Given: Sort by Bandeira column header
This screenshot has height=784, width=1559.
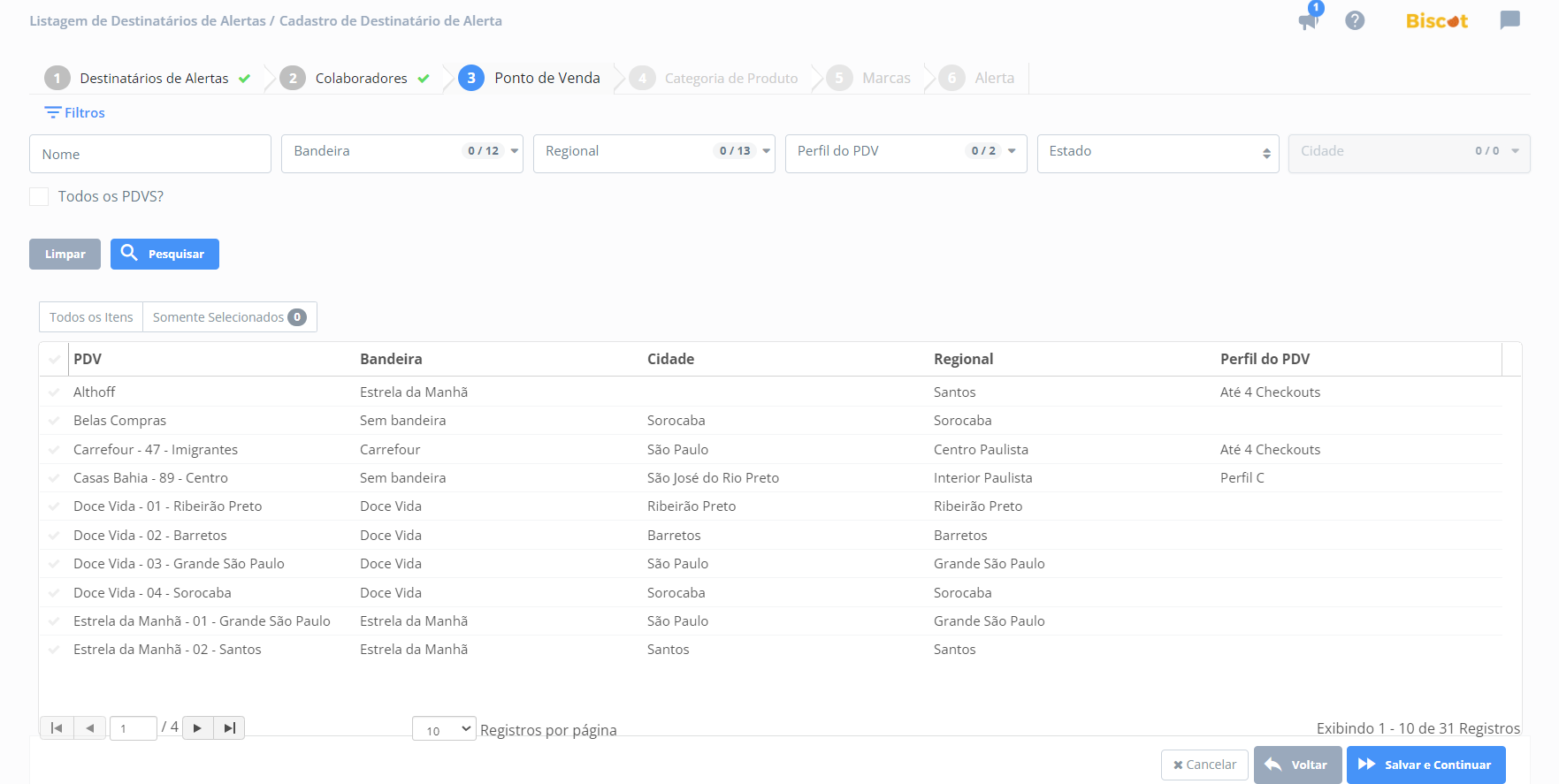Looking at the screenshot, I should [391, 359].
